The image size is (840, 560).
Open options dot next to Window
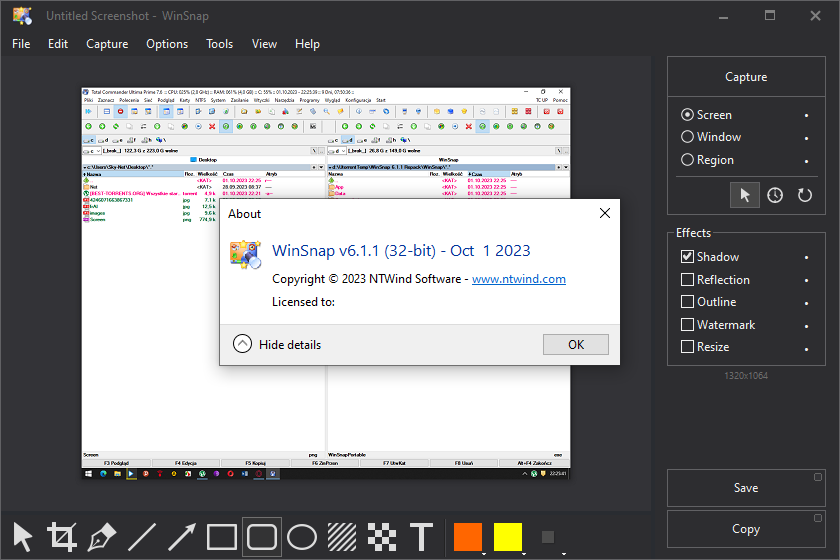pos(806,138)
